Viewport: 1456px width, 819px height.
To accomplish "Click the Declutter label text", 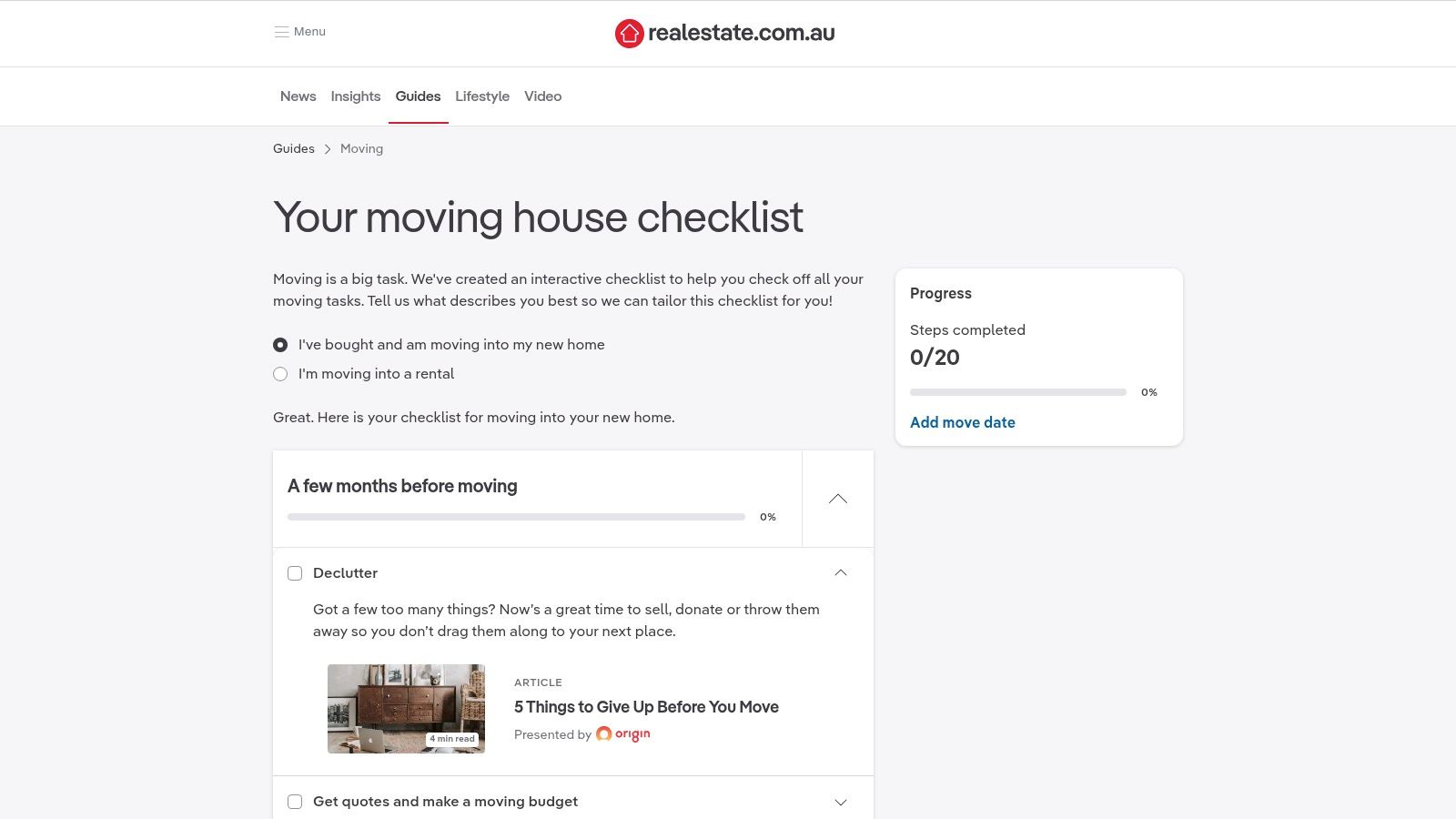I will [x=345, y=573].
